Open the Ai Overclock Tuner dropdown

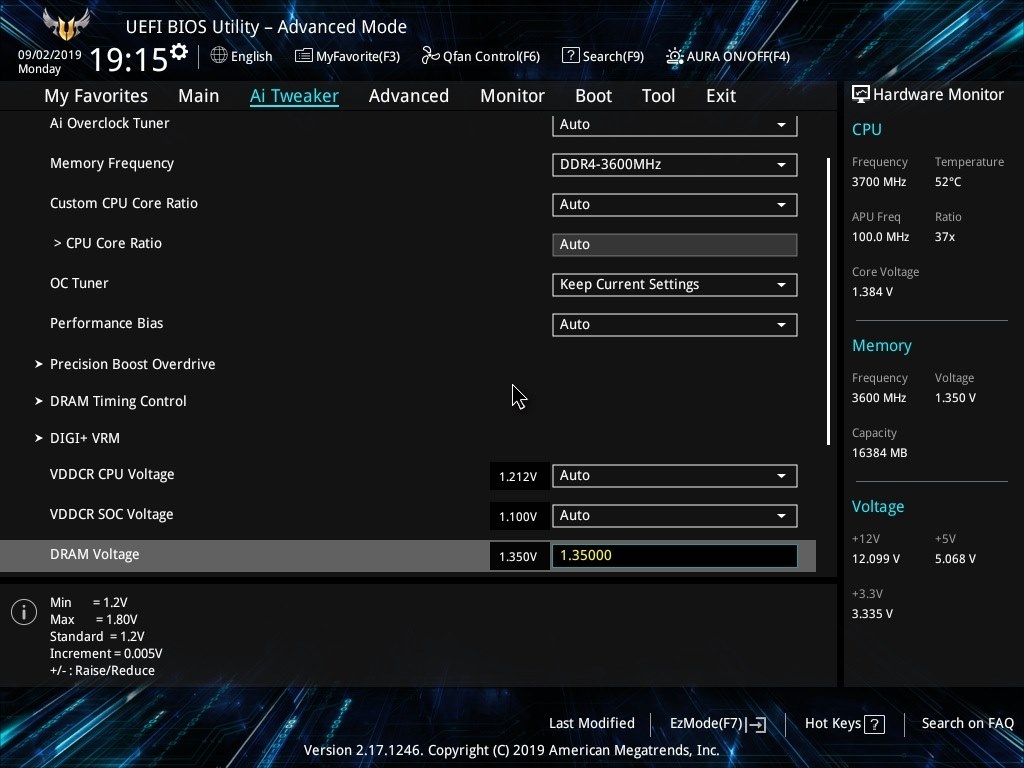tap(675, 125)
